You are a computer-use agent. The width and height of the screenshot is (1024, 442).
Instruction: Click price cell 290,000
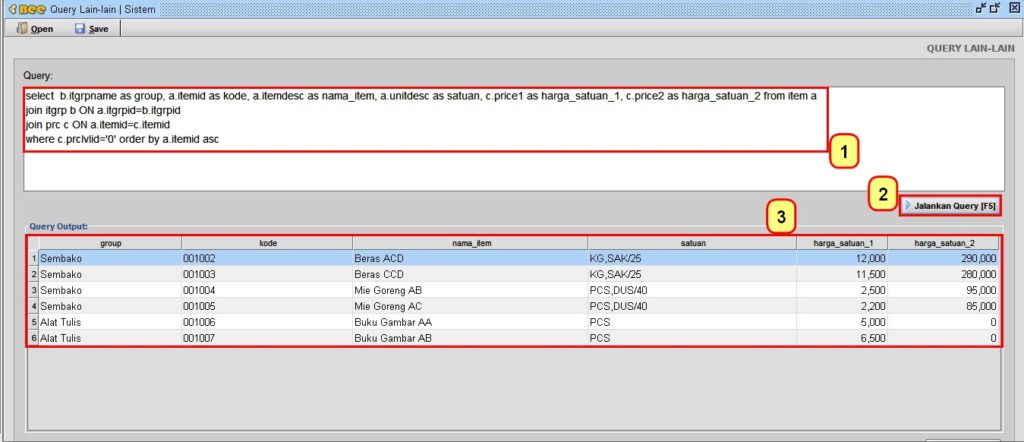click(x=943, y=258)
